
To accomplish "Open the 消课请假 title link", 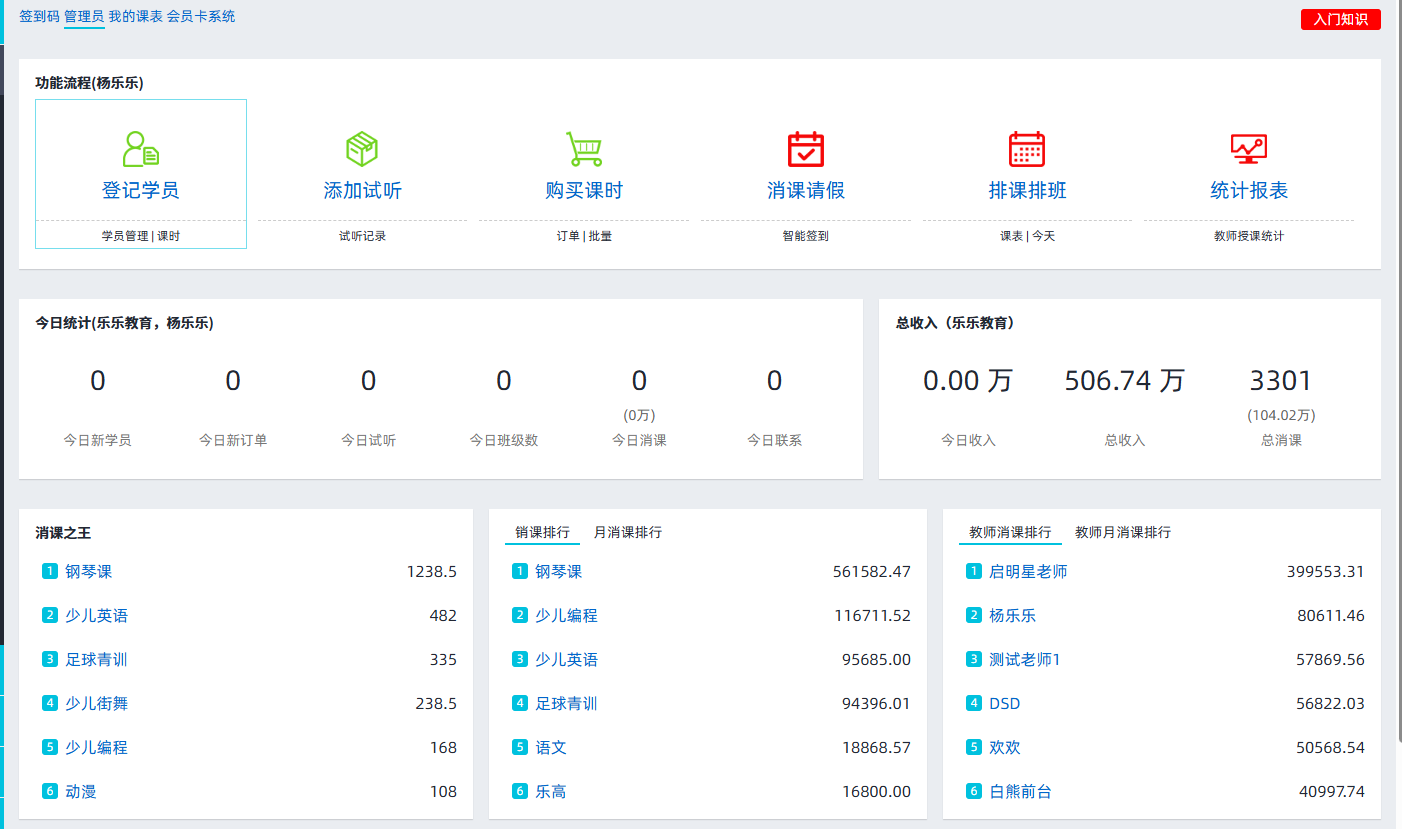I will tap(806, 190).
